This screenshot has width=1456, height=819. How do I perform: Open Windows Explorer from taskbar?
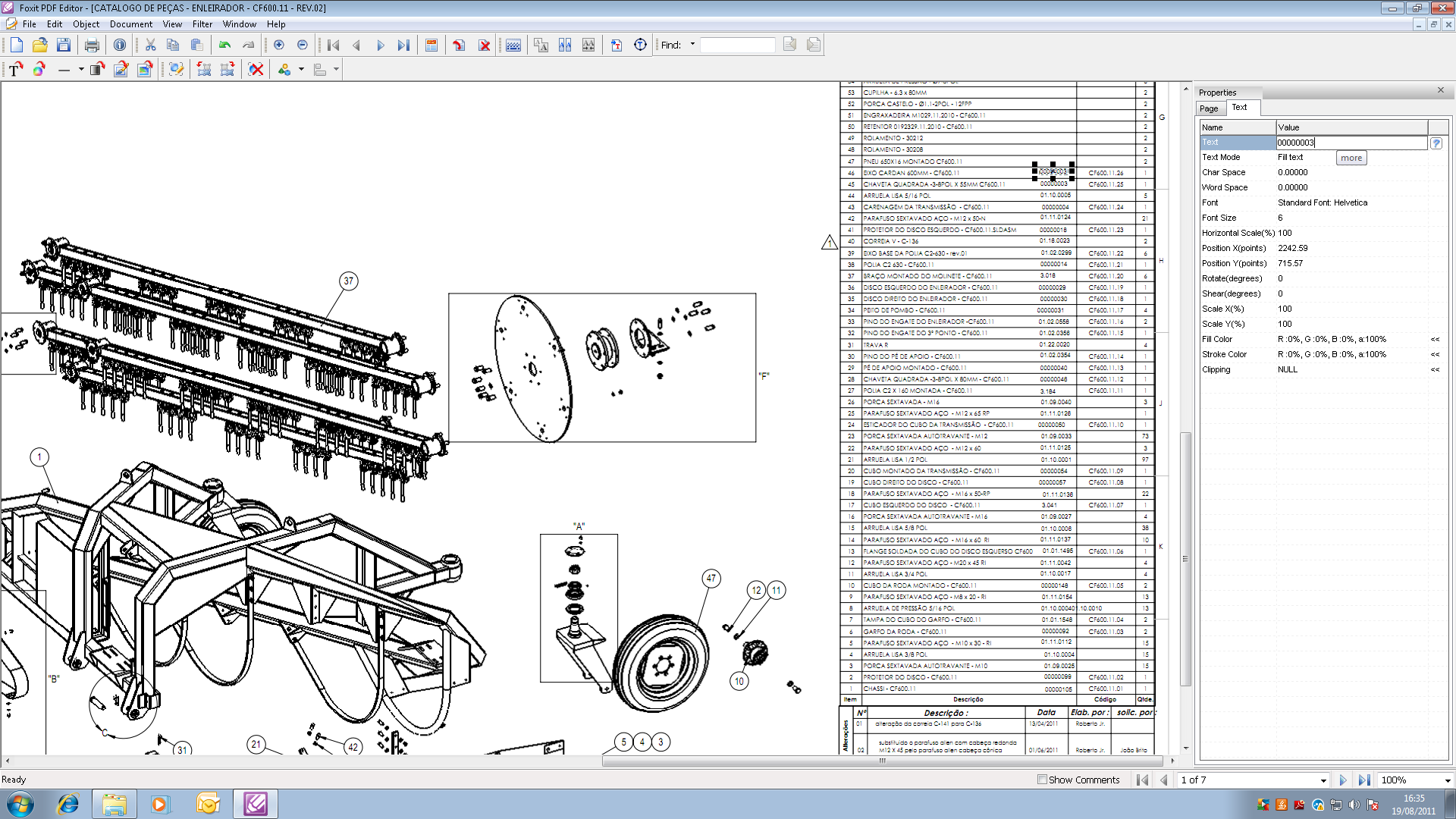(115, 804)
